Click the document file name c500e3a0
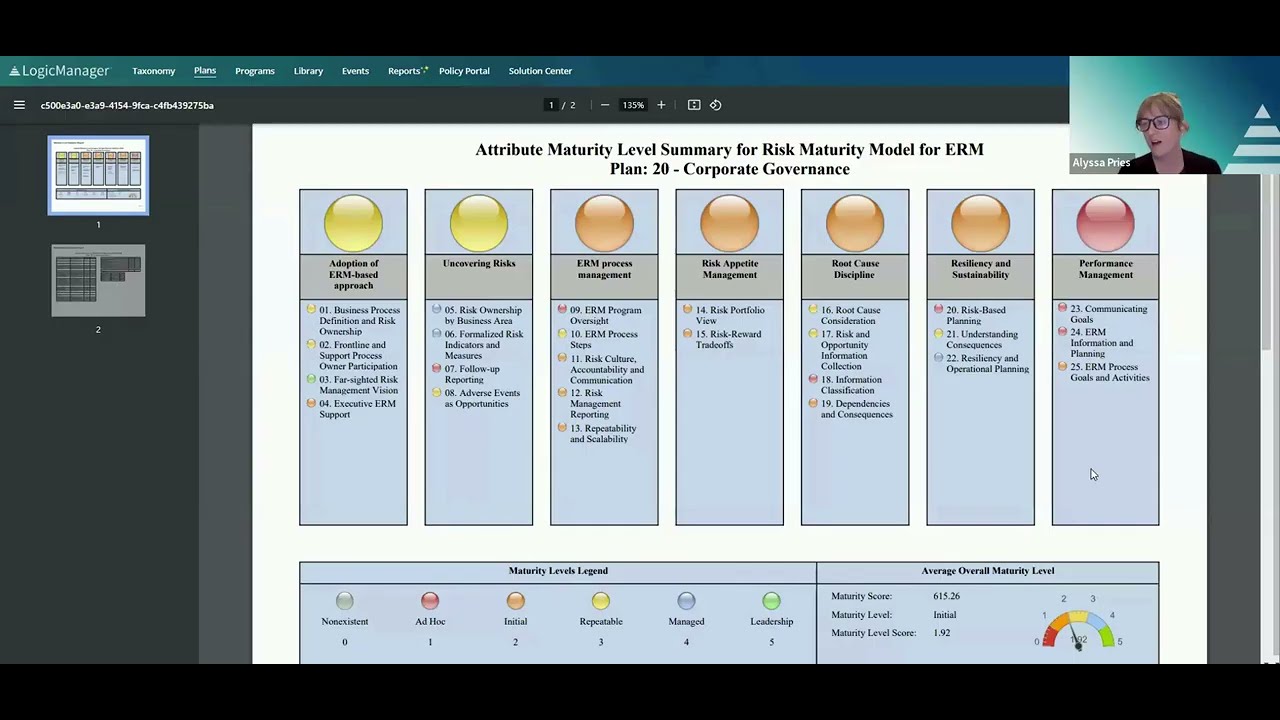This screenshot has height=720, width=1280. pyautogui.click(x=127, y=105)
